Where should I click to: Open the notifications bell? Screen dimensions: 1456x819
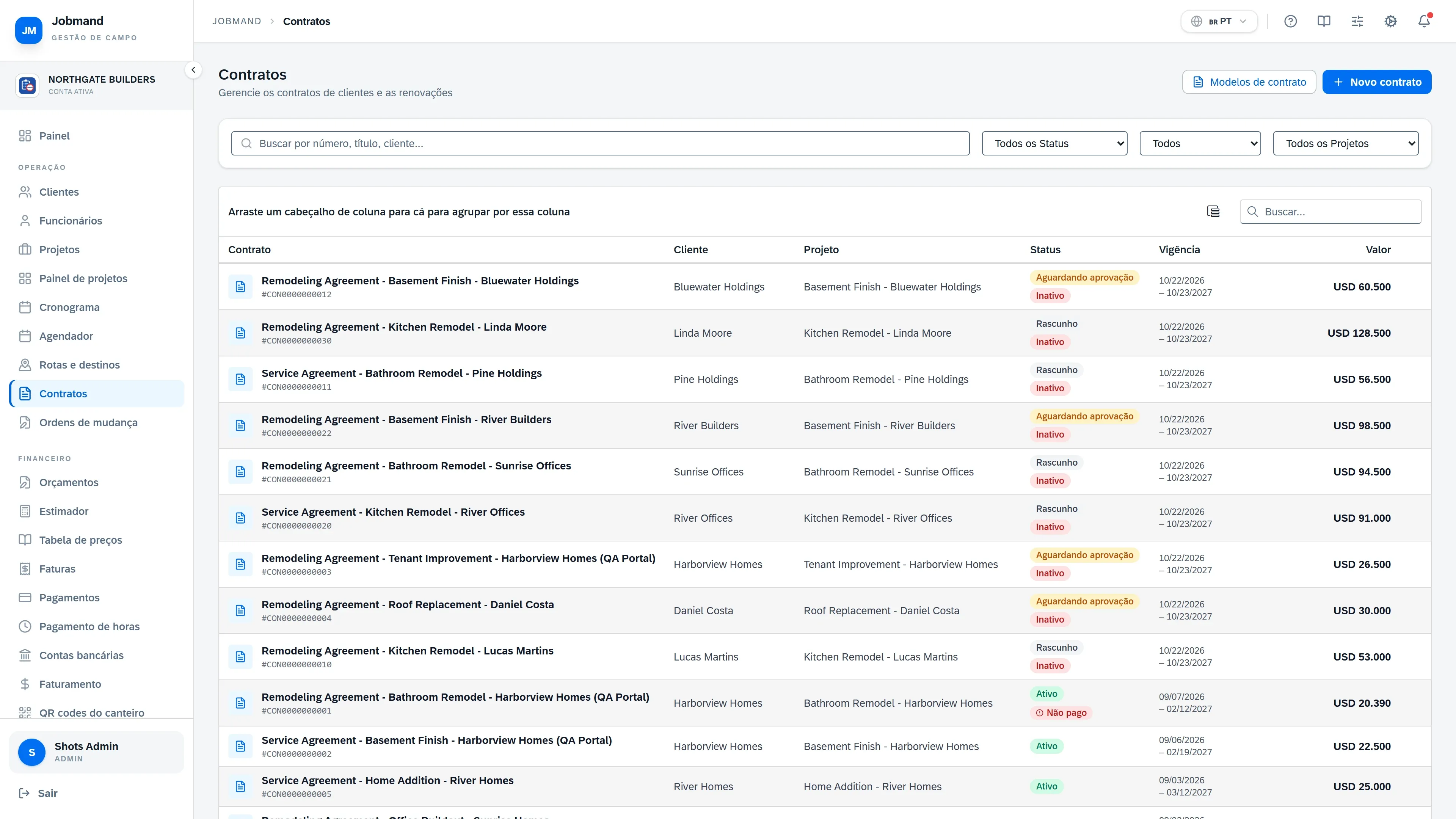[x=1424, y=21]
